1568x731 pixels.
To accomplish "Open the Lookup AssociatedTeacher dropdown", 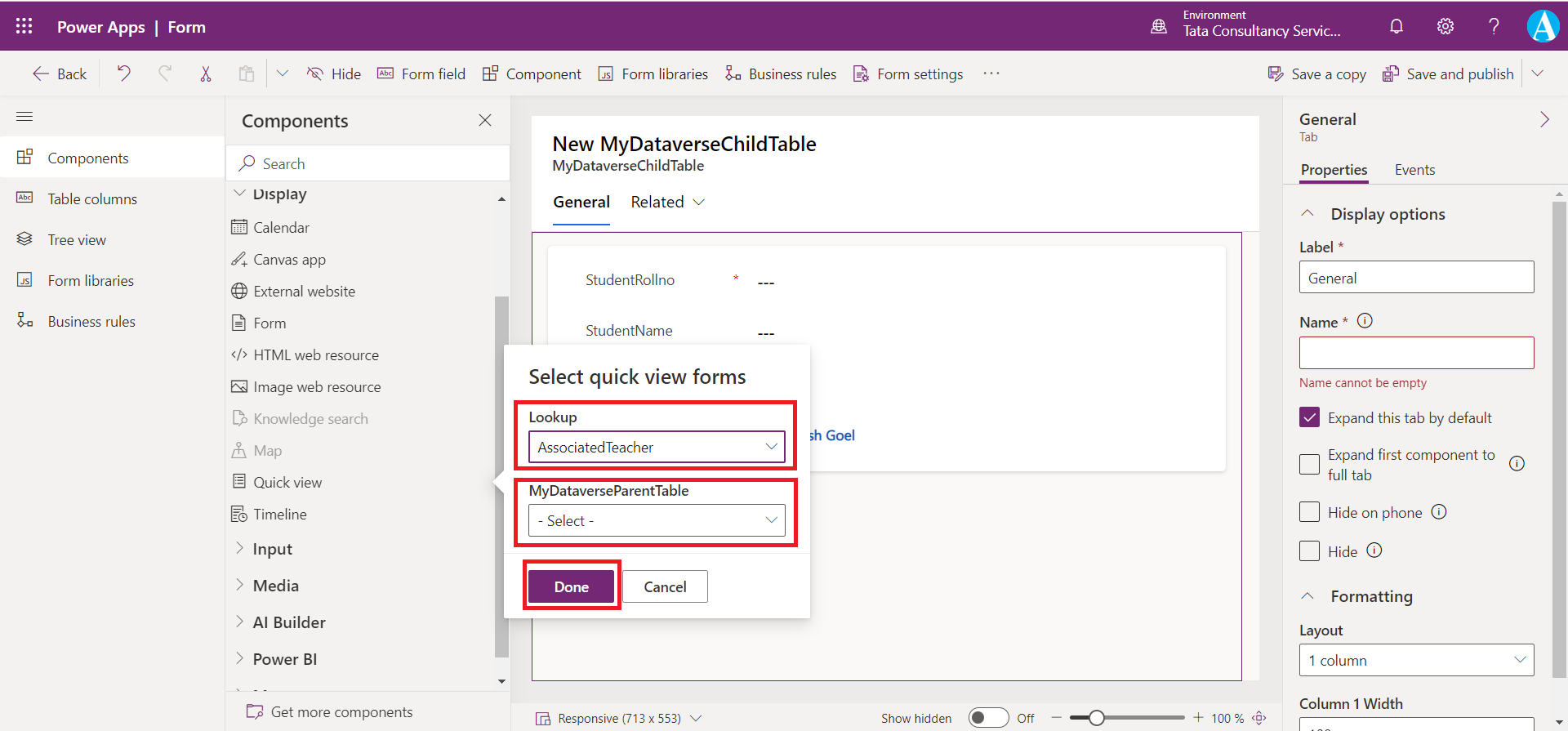I will [657, 447].
